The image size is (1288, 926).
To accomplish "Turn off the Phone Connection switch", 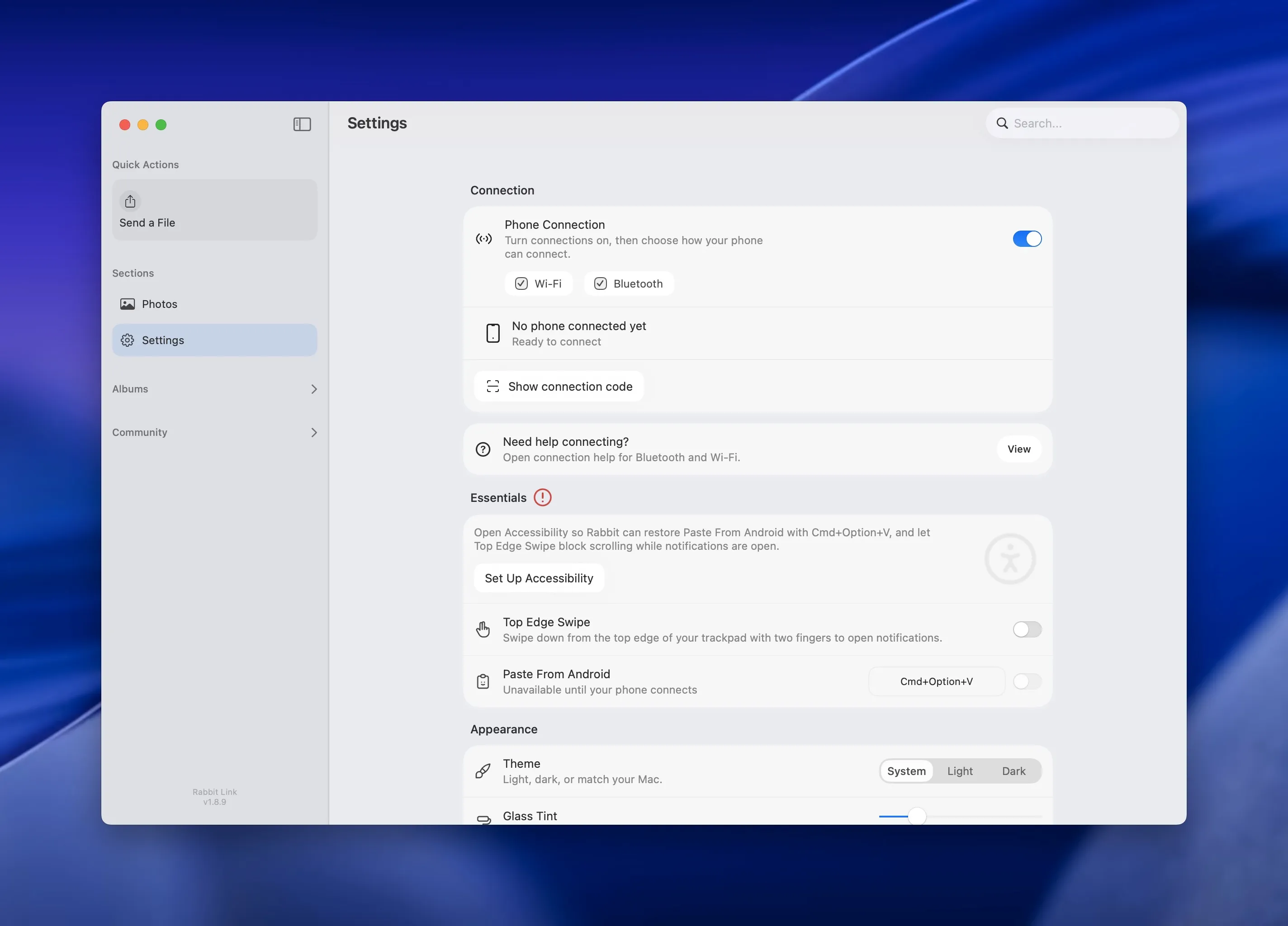I will pyautogui.click(x=1027, y=239).
